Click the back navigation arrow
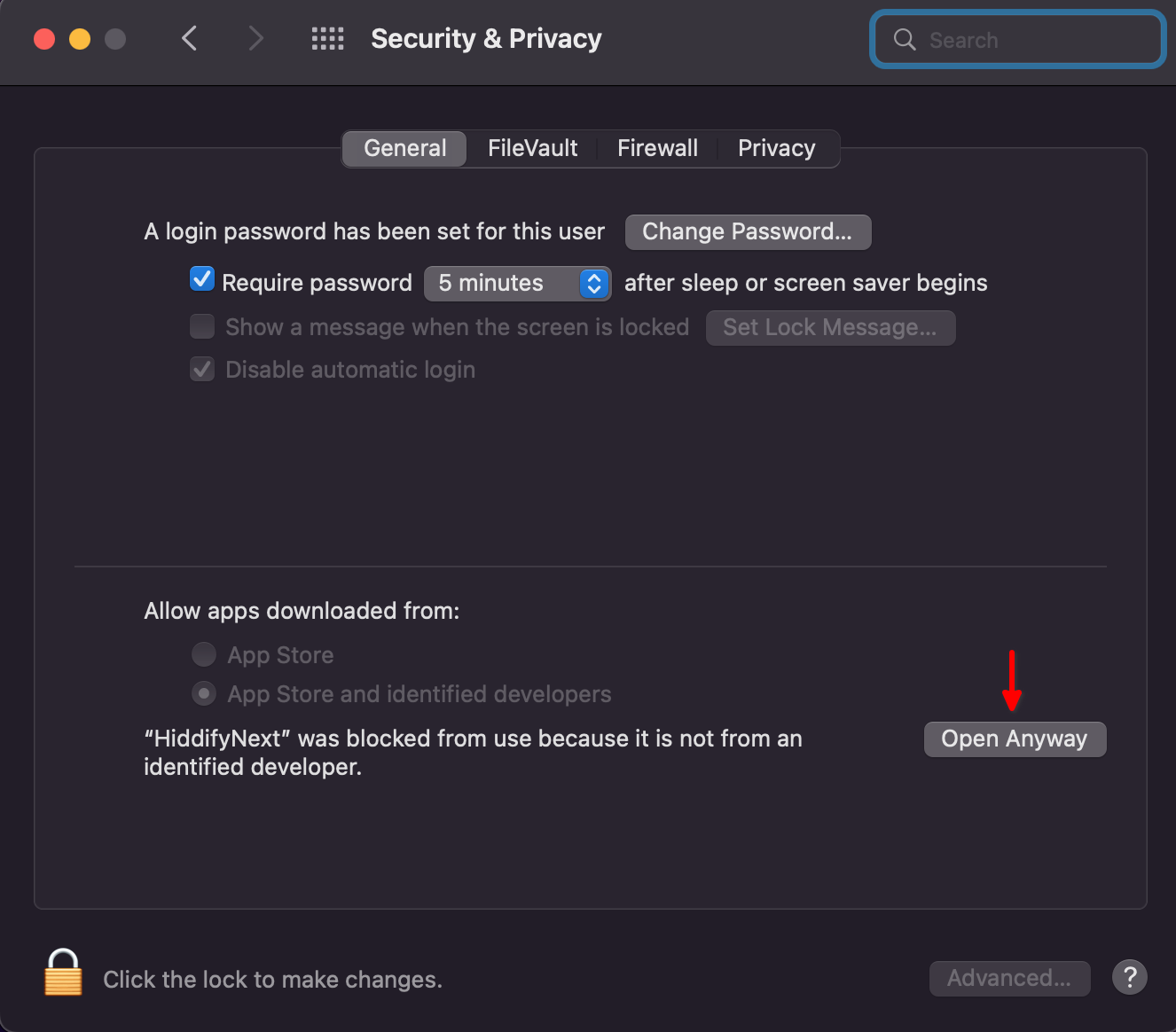 (189, 38)
